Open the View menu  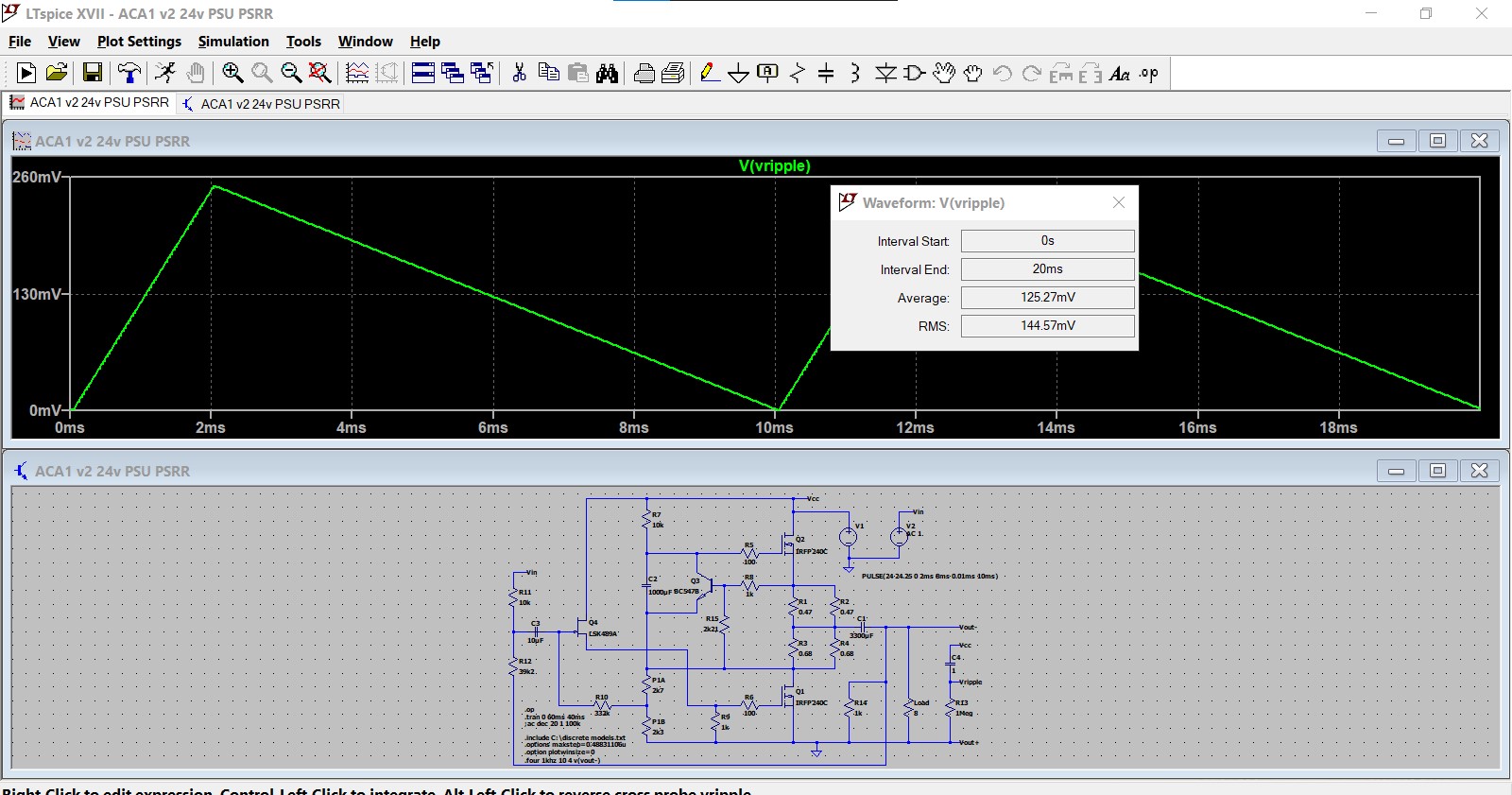point(64,42)
